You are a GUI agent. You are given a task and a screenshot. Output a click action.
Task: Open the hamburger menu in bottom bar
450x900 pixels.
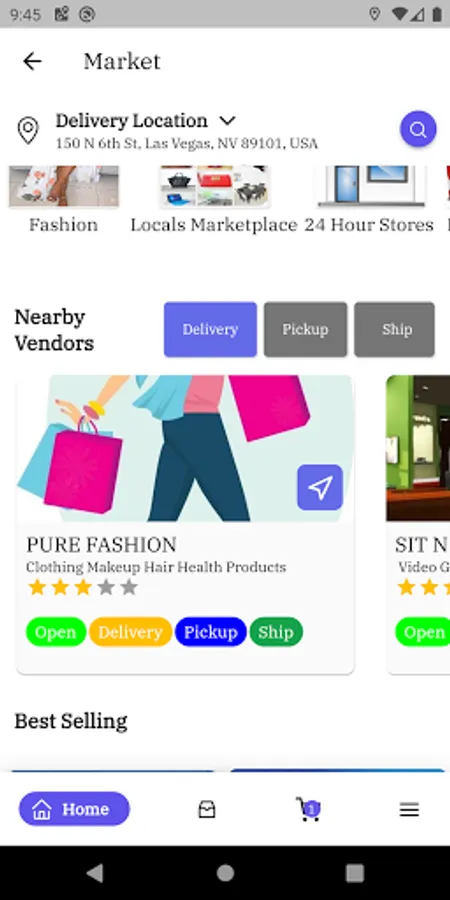(x=409, y=809)
